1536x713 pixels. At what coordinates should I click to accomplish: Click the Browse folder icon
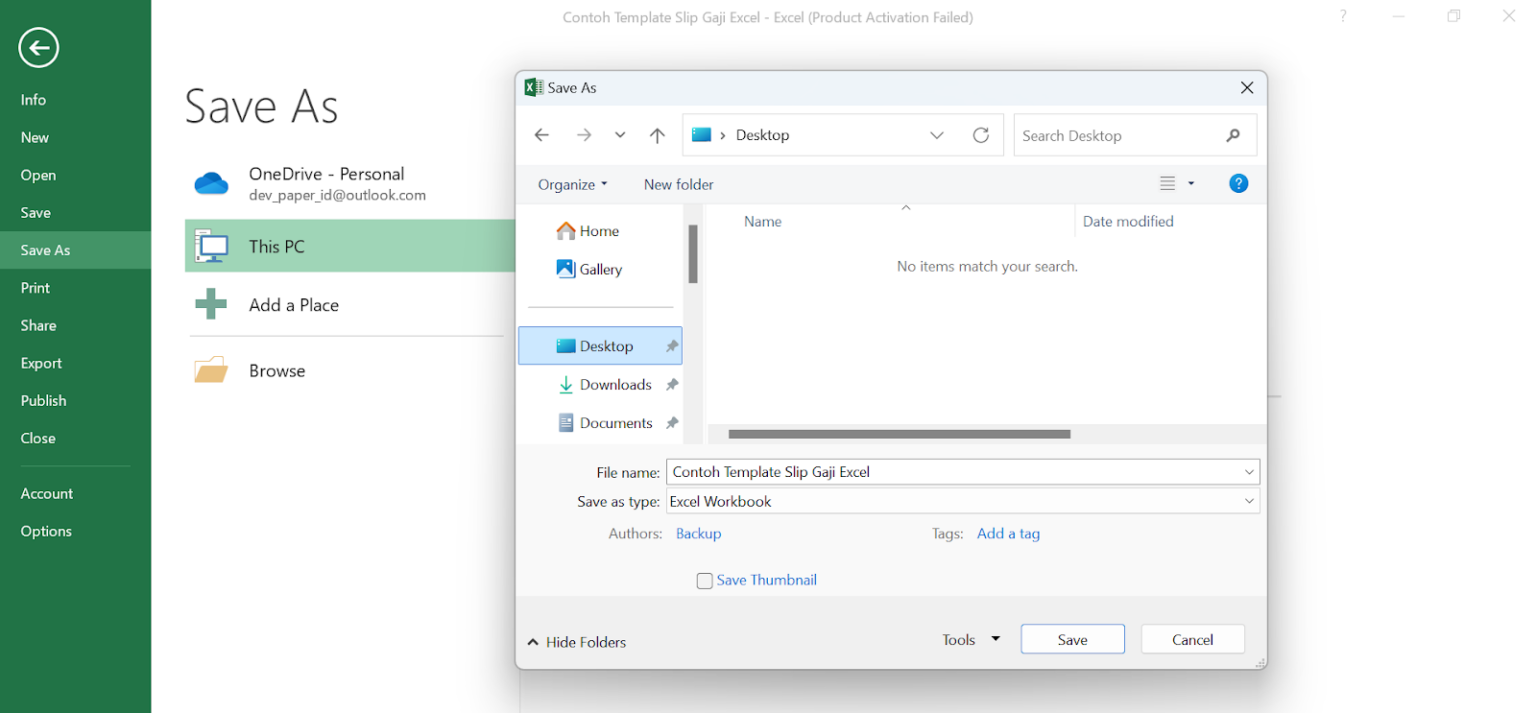point(210,369)
